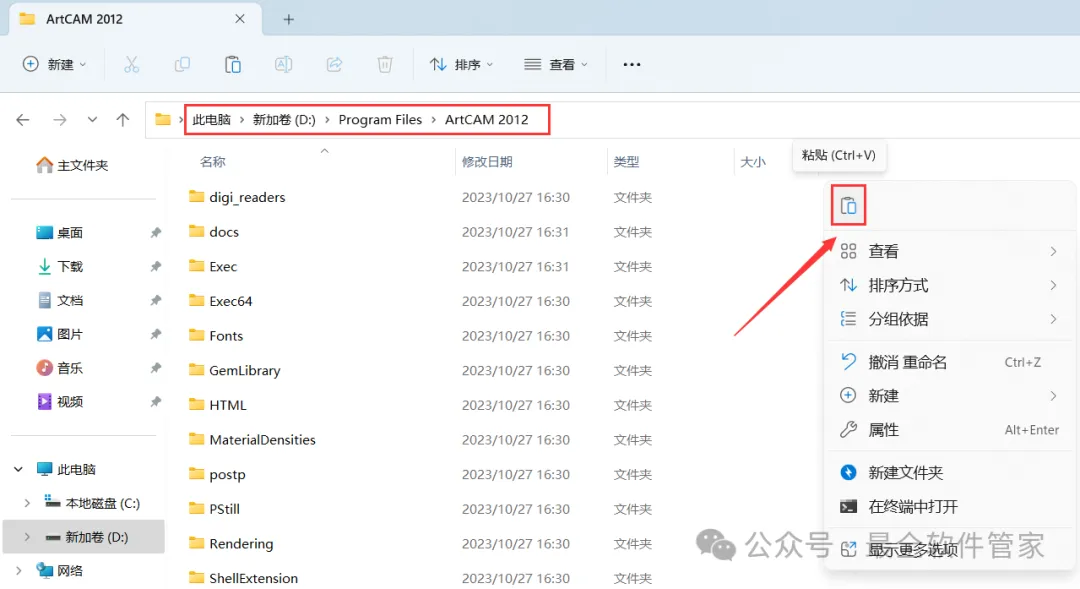Collapse the 此电脑 tree node
The image size is (1080, 589).
19,469
